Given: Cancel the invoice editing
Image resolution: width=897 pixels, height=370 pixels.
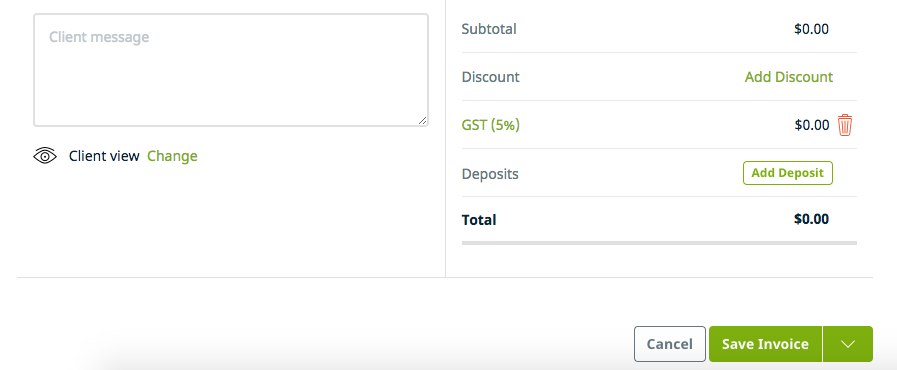Looking at the screenshot, I should [x=669, y=344].
